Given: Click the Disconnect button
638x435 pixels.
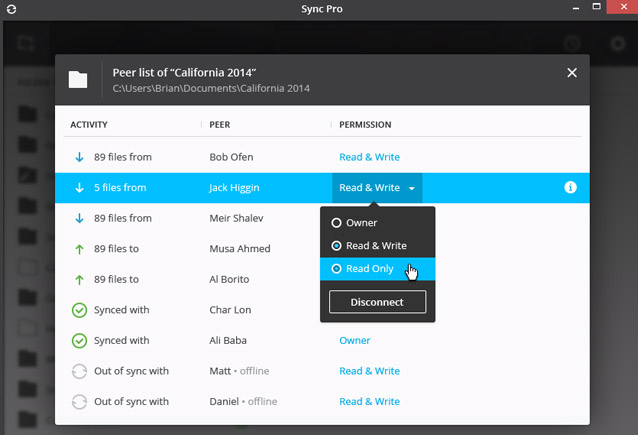Looking at the screenshot, I should click(377, 302).
